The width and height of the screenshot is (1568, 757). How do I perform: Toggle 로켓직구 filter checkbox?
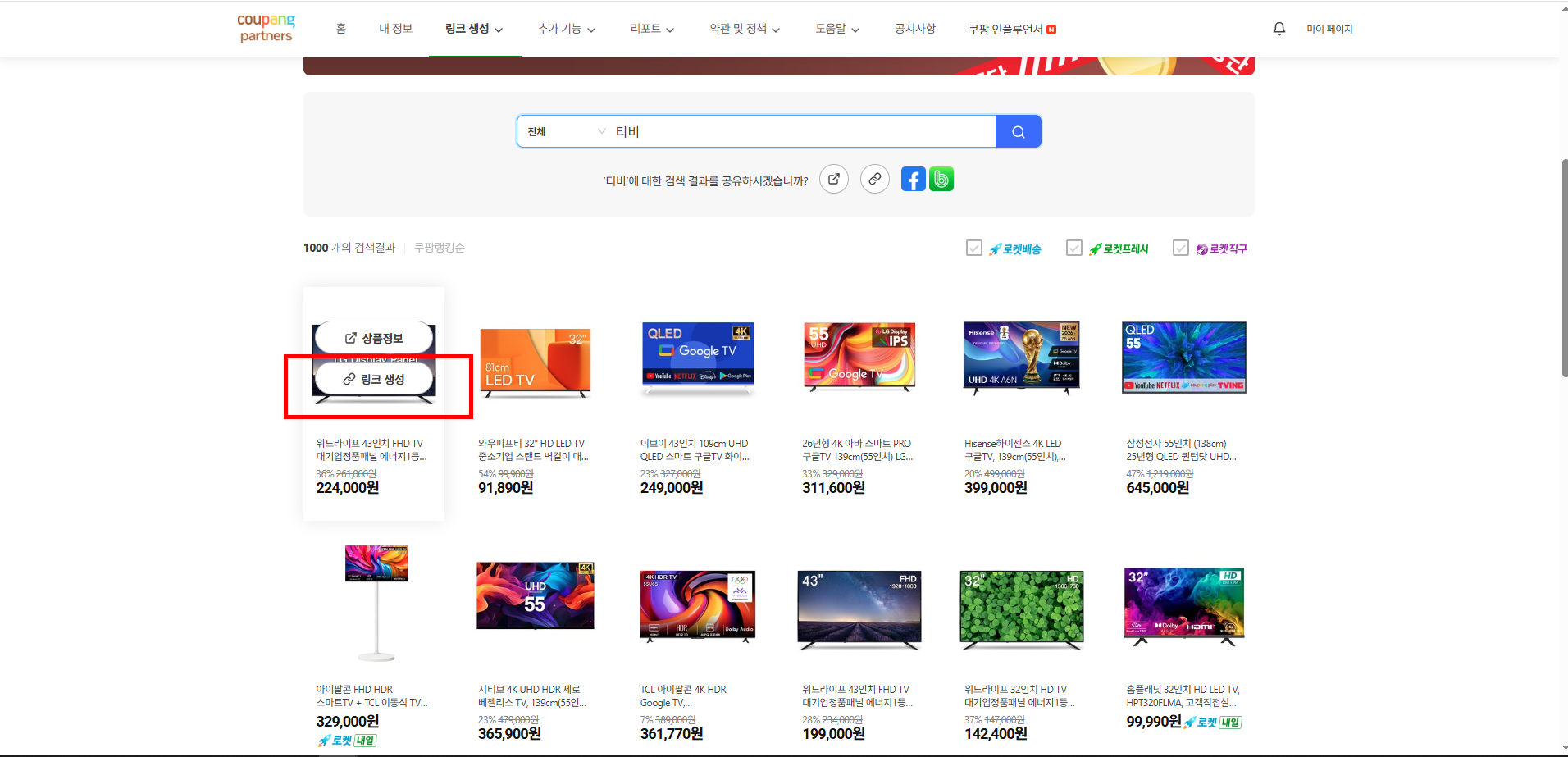(1180, 248)
